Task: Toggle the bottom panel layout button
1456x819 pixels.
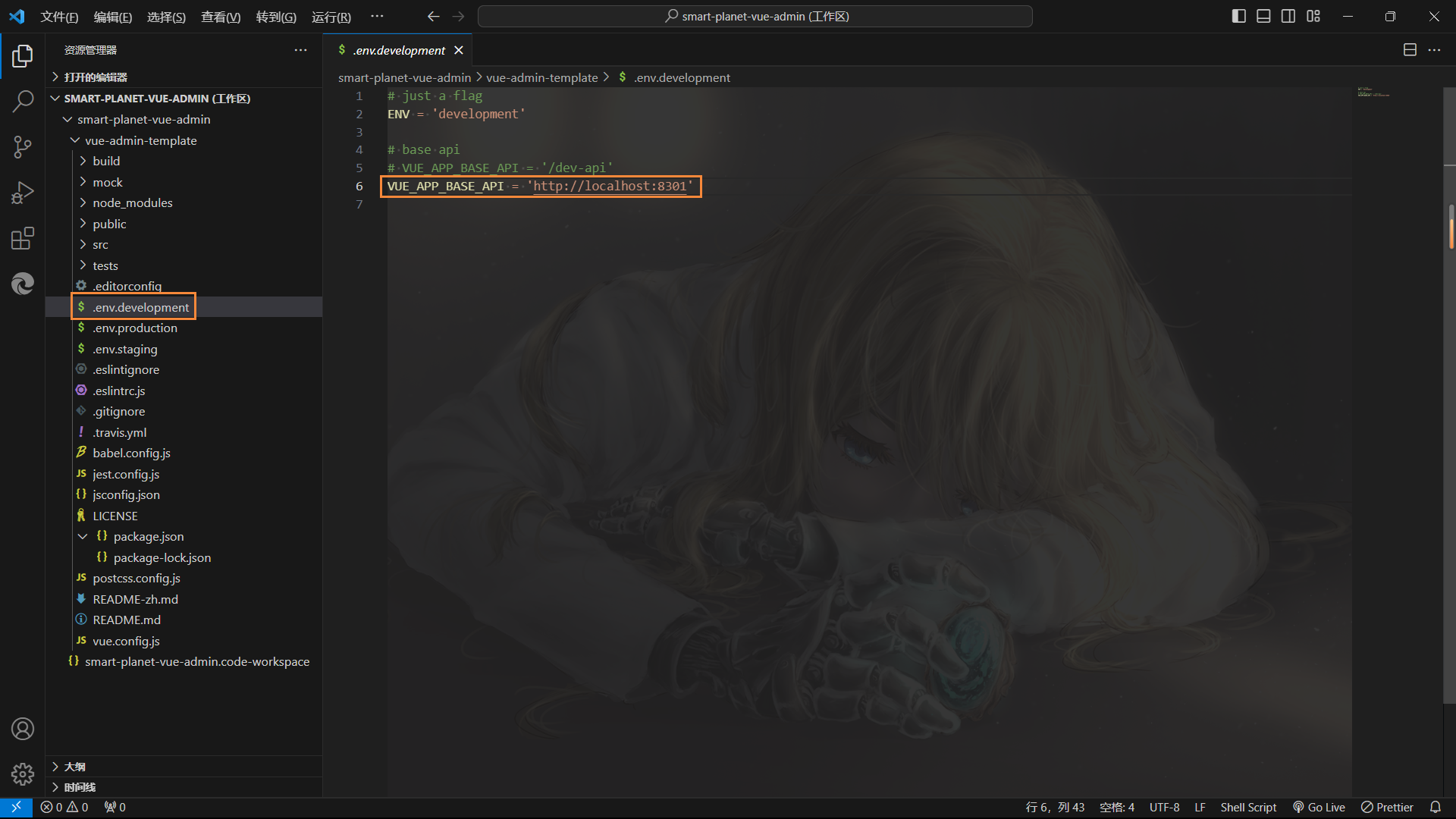Action: coord(1263,16)
